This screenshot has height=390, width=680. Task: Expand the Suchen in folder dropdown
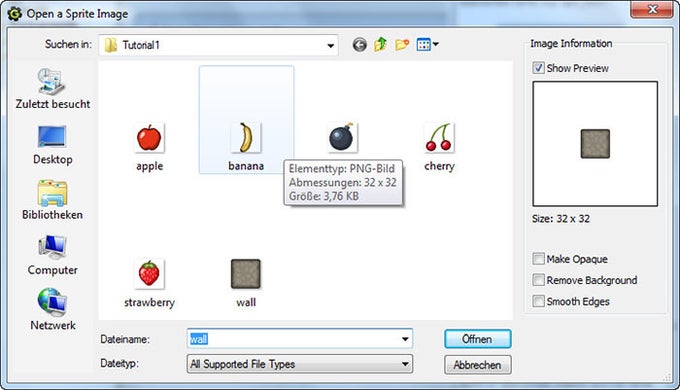(x=330, y=45)
